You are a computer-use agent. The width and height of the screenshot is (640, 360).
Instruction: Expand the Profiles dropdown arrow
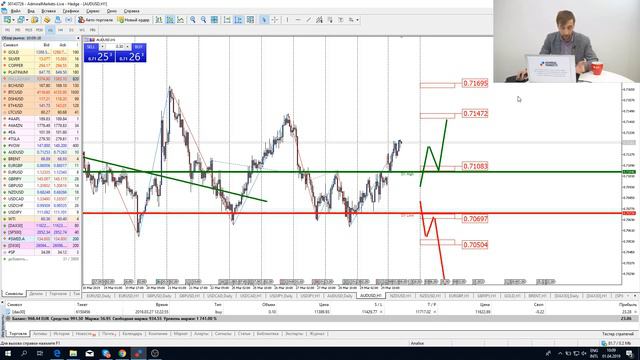tap(27, 20)
